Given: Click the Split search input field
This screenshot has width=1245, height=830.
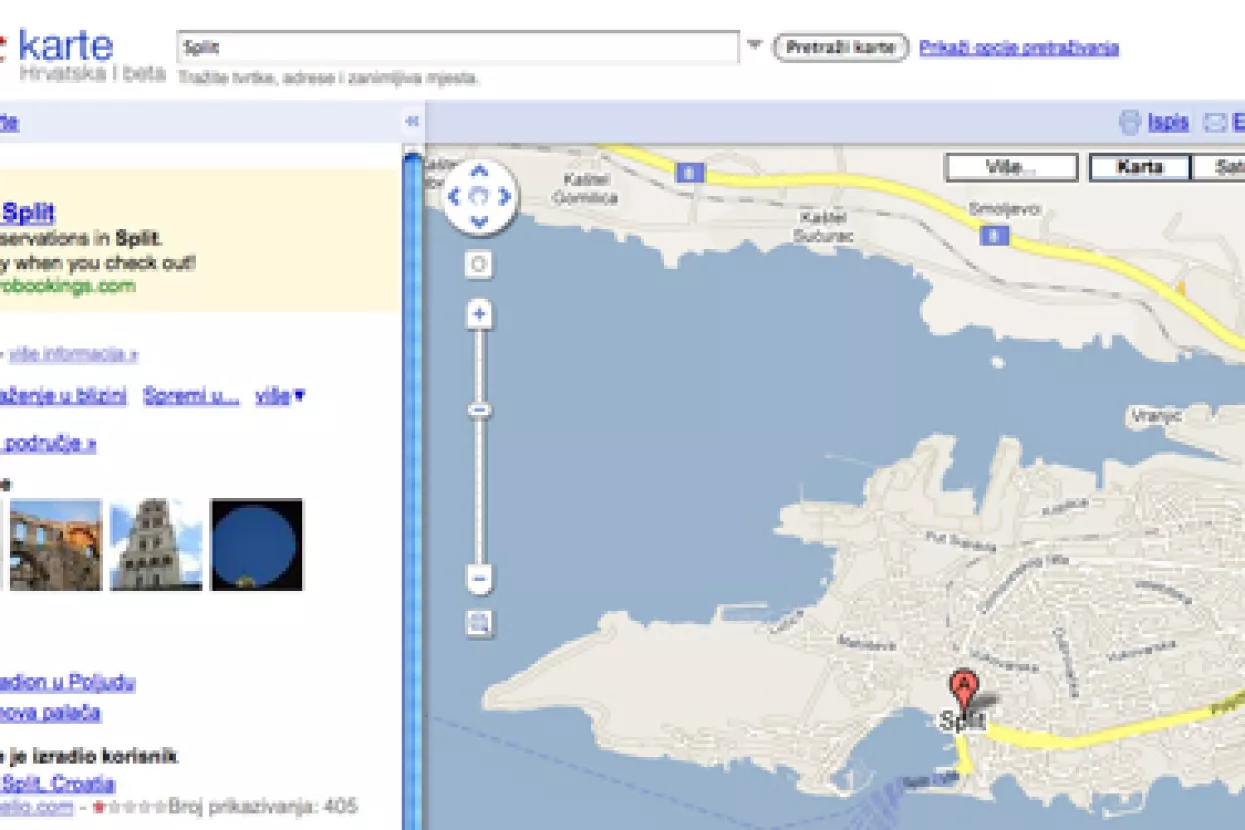Looking at the screenshot, I should tap(458, 48).
